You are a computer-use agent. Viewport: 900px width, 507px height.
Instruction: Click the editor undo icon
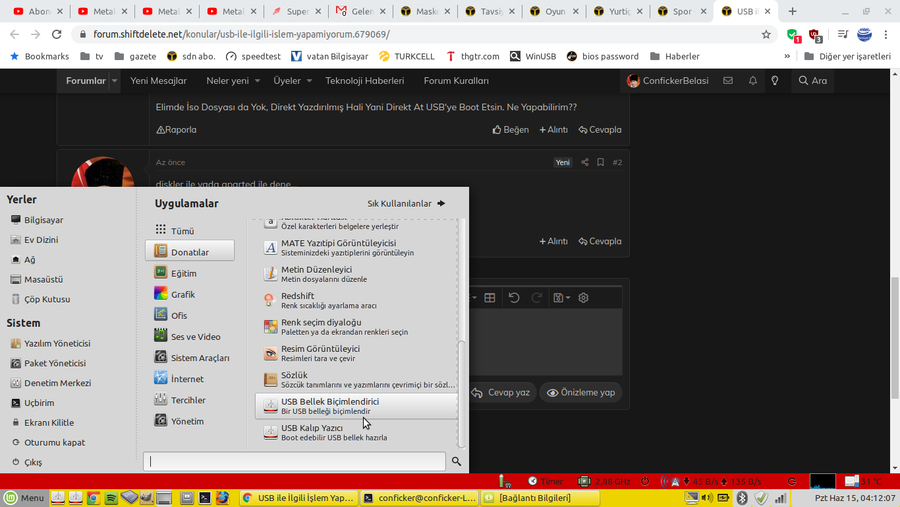[514, 297]
